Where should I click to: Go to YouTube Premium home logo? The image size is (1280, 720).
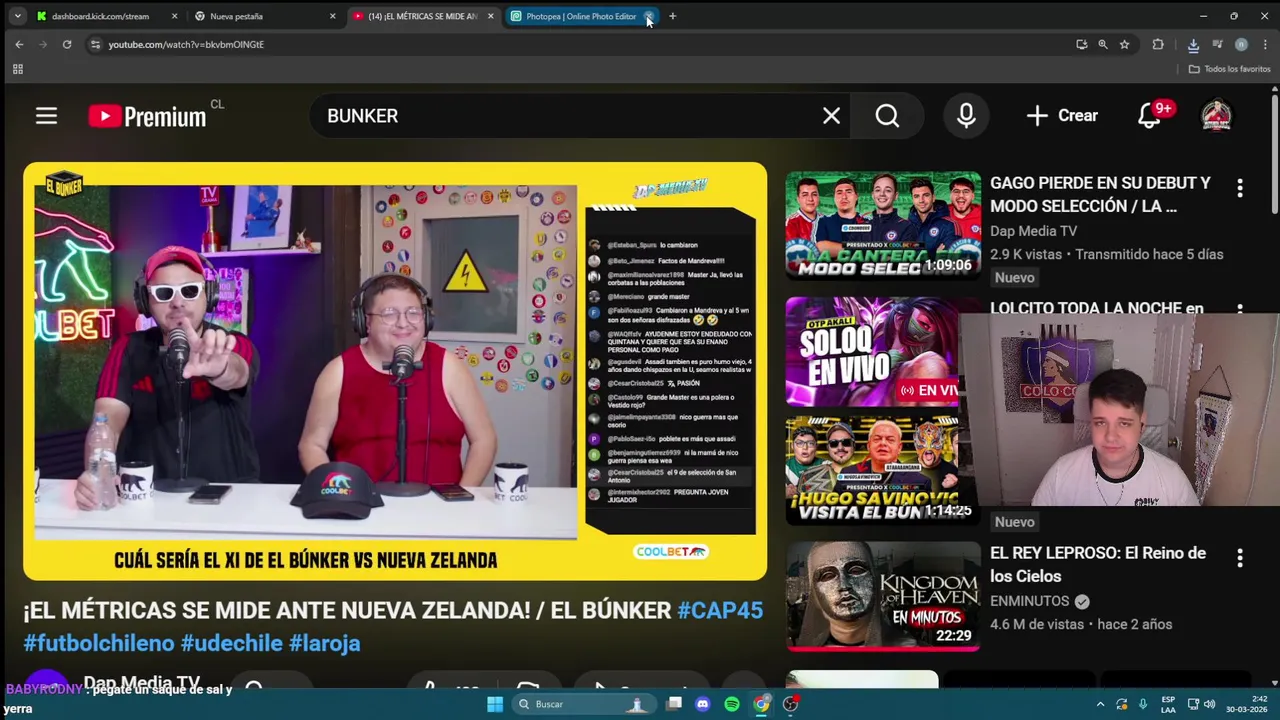pos(147,116)
